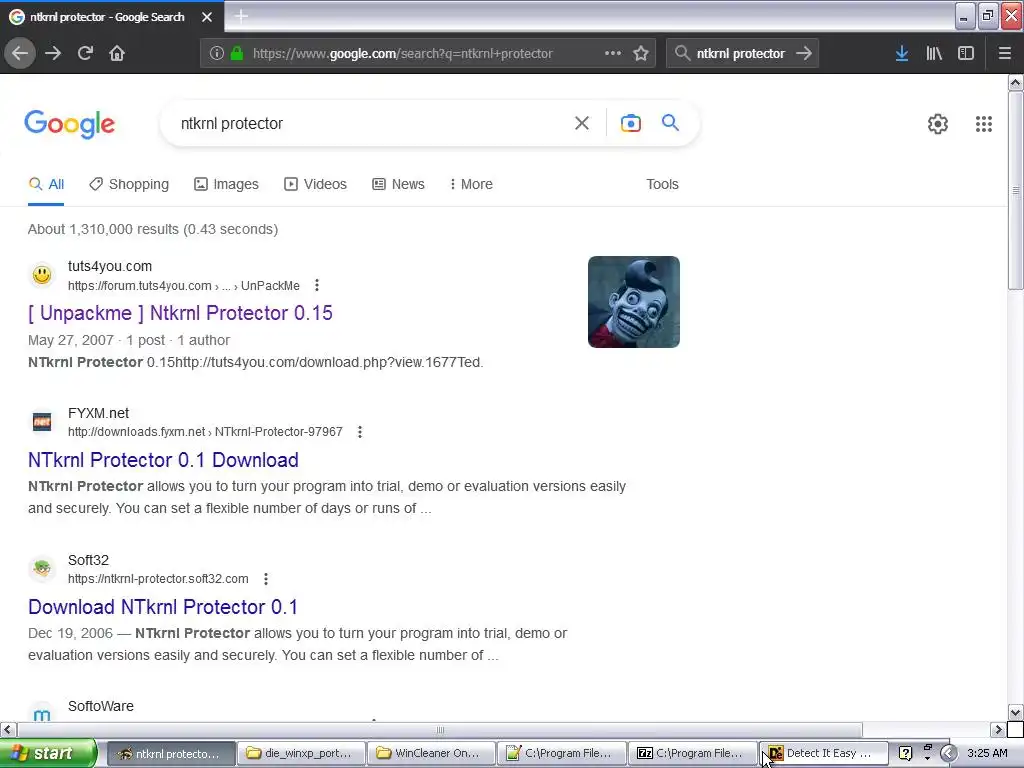Open options for FYXM.net result
Screen dimensions: 1024x768
pos(360,432)
